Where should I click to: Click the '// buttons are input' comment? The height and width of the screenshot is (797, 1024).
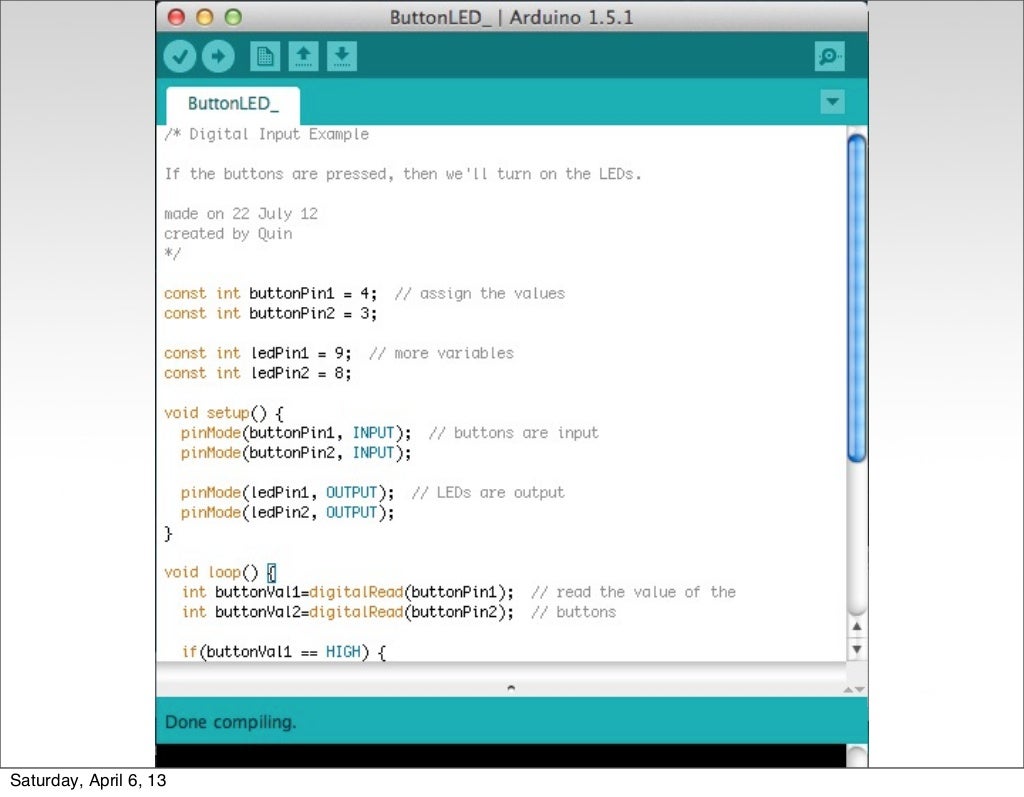[x=514, y=433]
